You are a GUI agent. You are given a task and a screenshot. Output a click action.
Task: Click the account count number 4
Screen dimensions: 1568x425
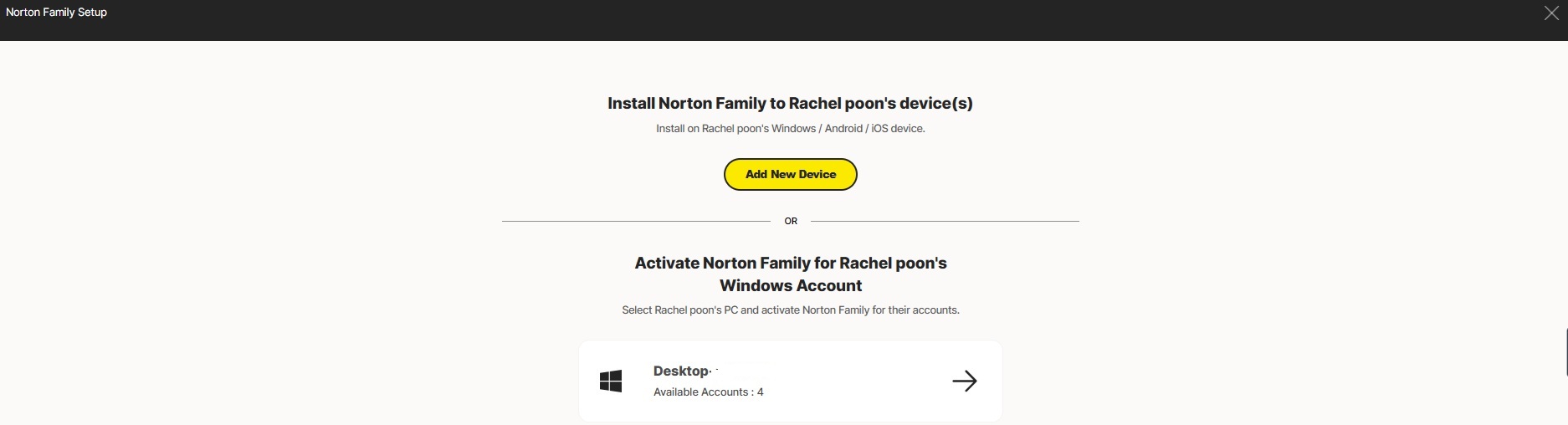click(760, 392)
